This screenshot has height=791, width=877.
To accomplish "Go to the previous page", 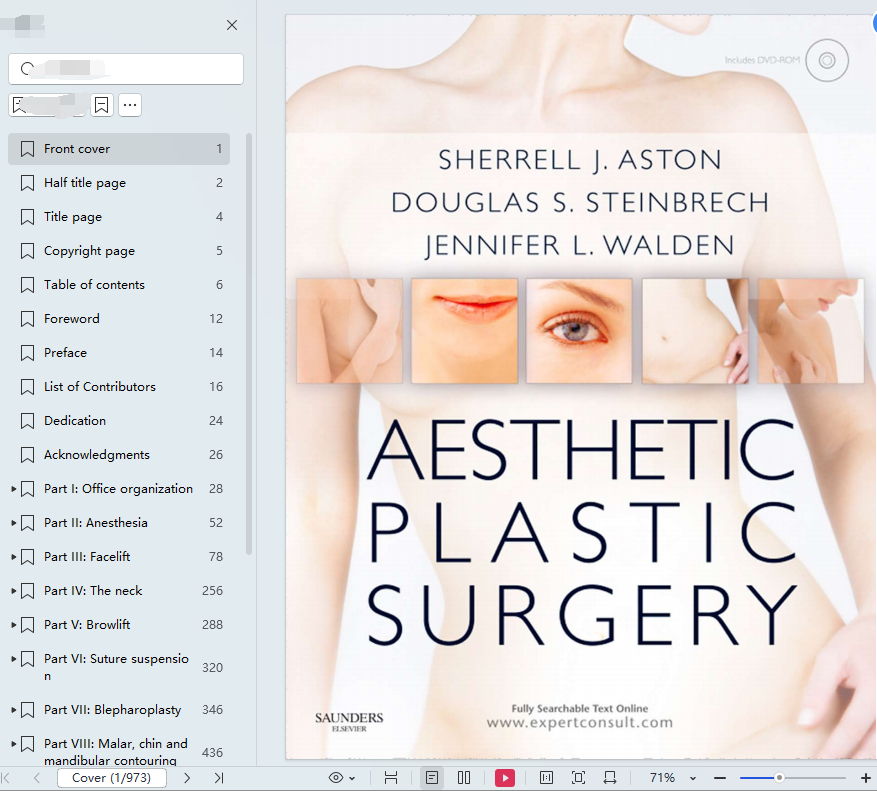I will (x=37, y=778).
